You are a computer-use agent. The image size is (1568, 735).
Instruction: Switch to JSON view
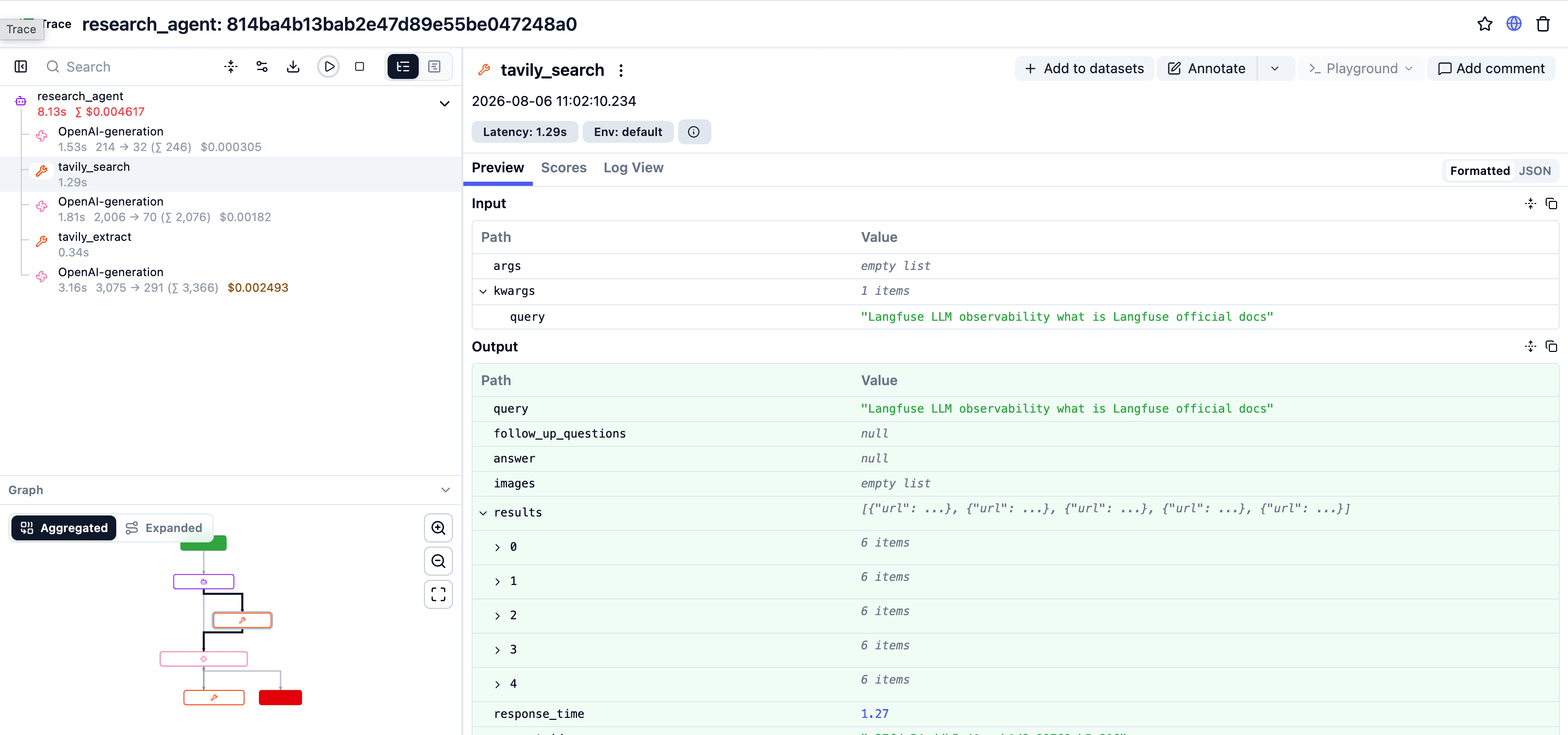point(1534,171)
